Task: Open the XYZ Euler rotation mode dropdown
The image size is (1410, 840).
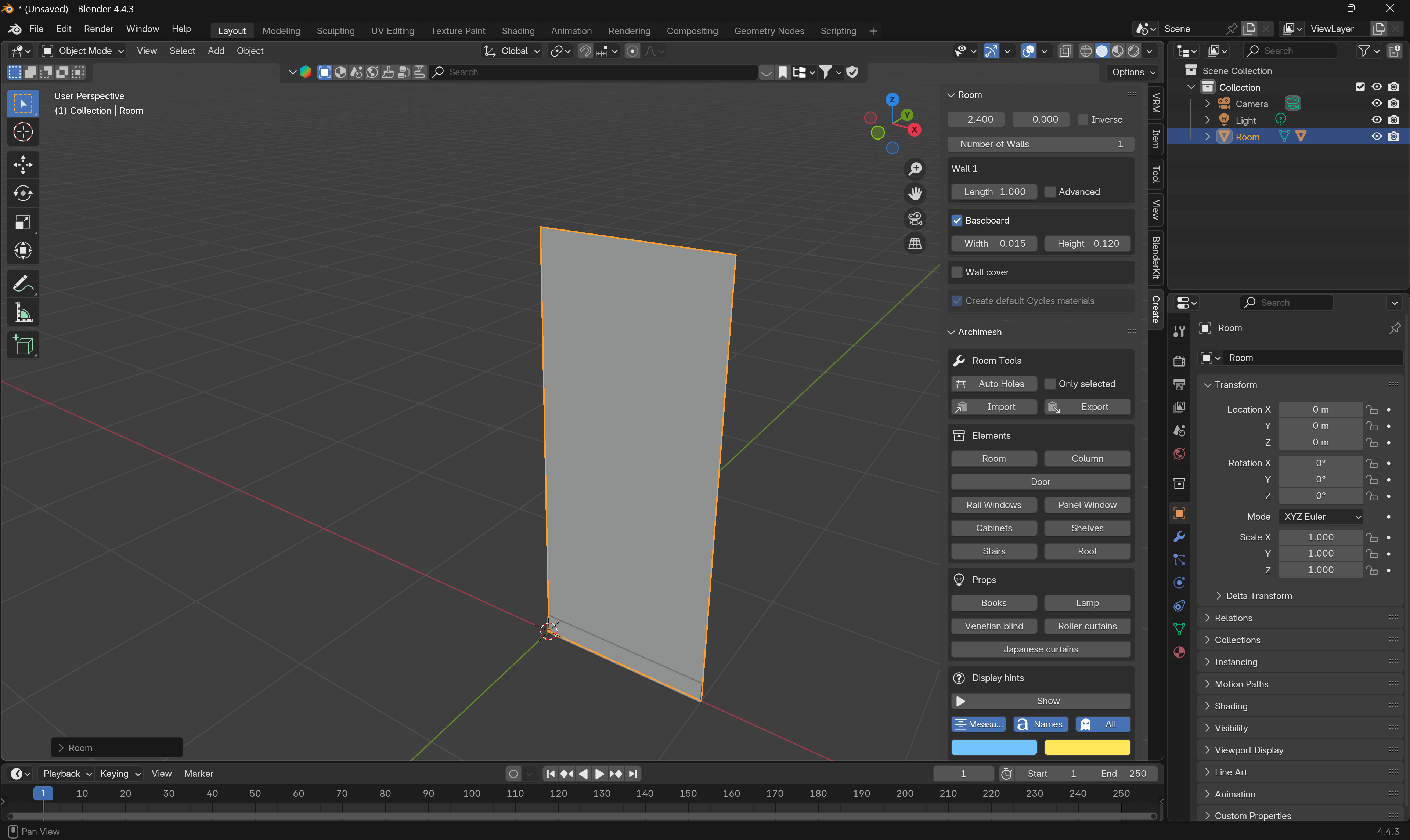Action: pos(1320,517)
